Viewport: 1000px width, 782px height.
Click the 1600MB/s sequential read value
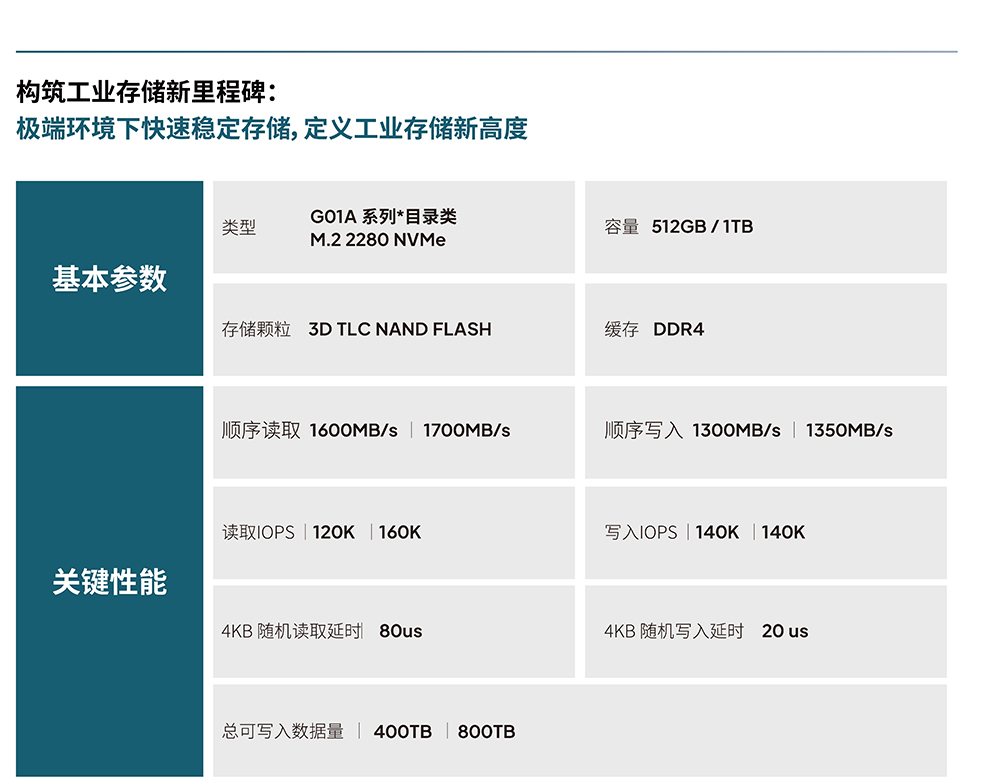[x=353, y=431]
